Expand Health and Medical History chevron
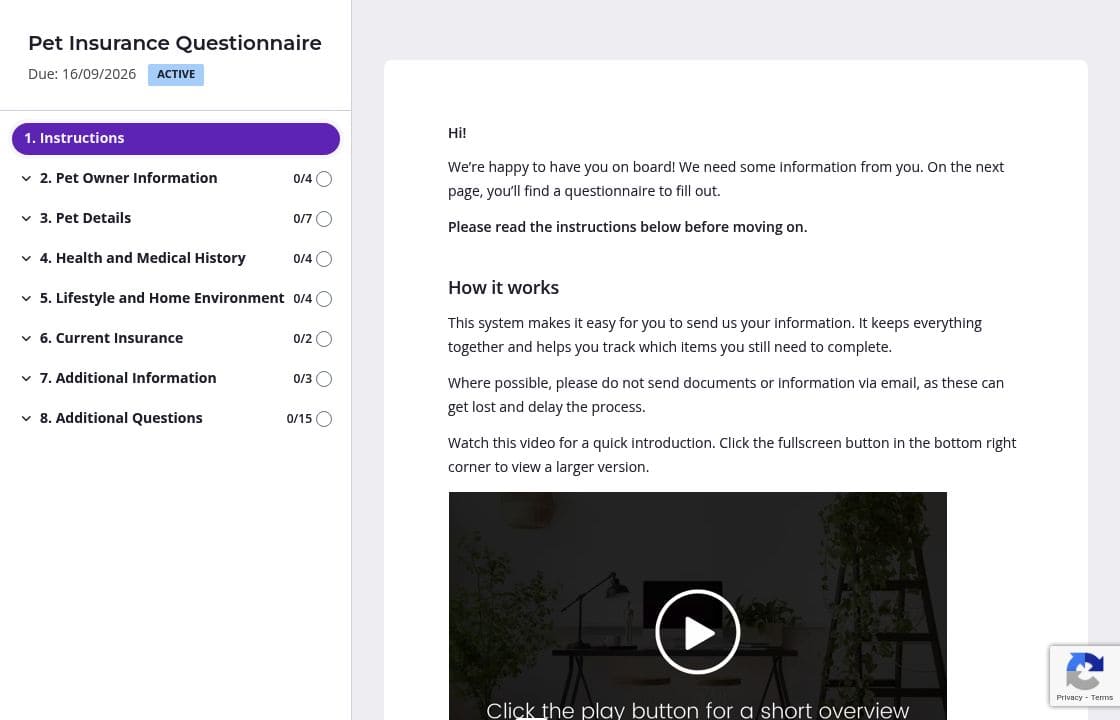Viewport: 1120px width, 720px height. [26, 259]
